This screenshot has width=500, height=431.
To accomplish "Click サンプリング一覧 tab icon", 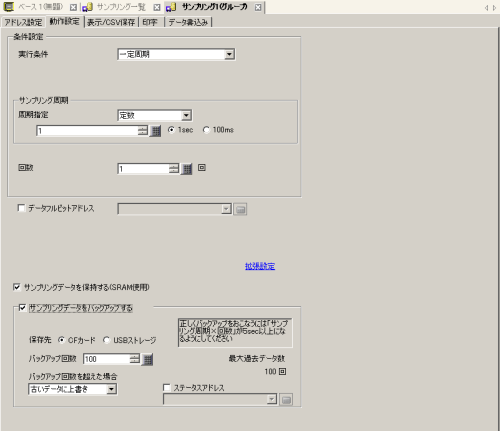I will (87, 7).
